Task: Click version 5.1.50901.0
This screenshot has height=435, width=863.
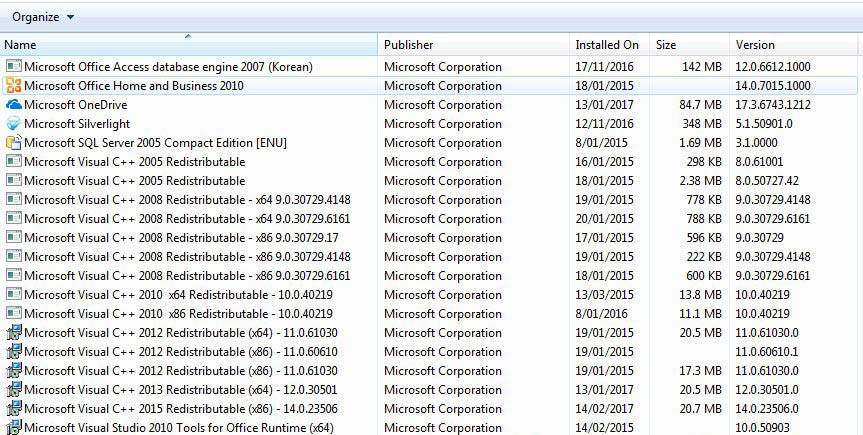Action: [x=764, y=124]
